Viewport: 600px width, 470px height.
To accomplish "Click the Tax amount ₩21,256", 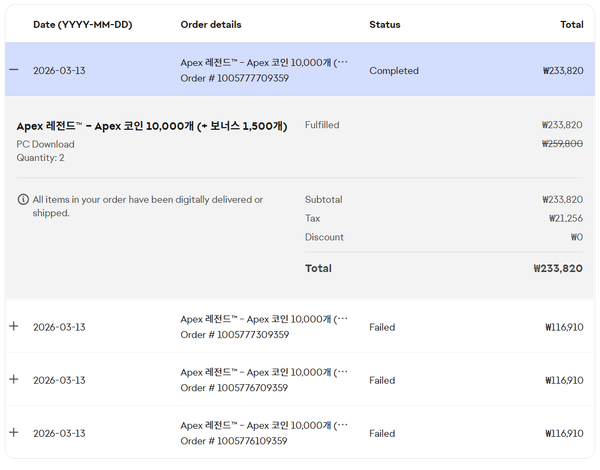I will [x=565, y=218].
